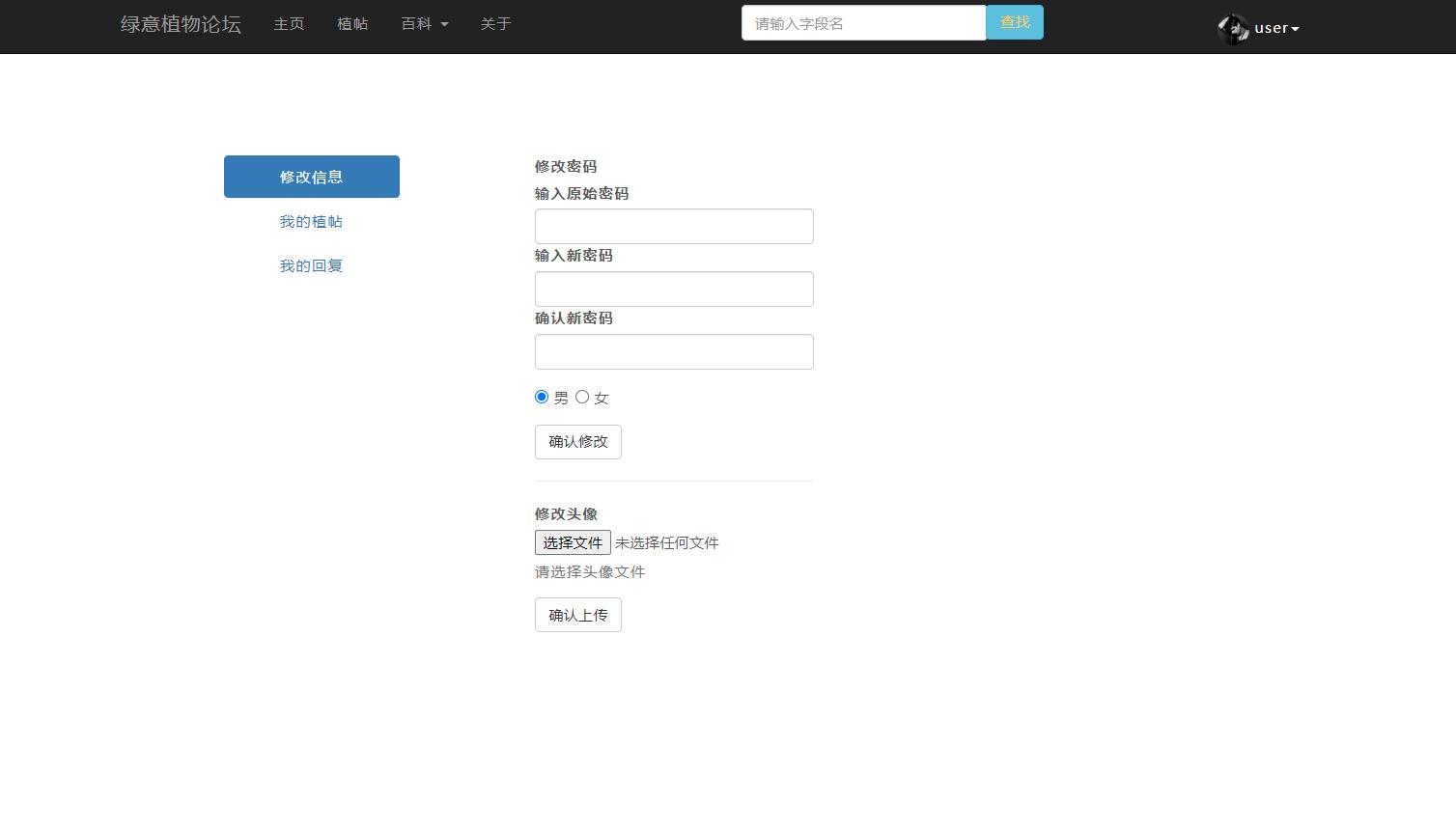This screenshot has width=1456, height=830.
Task: Click 选择文件 to choose an avatar file
Action: 573,542
